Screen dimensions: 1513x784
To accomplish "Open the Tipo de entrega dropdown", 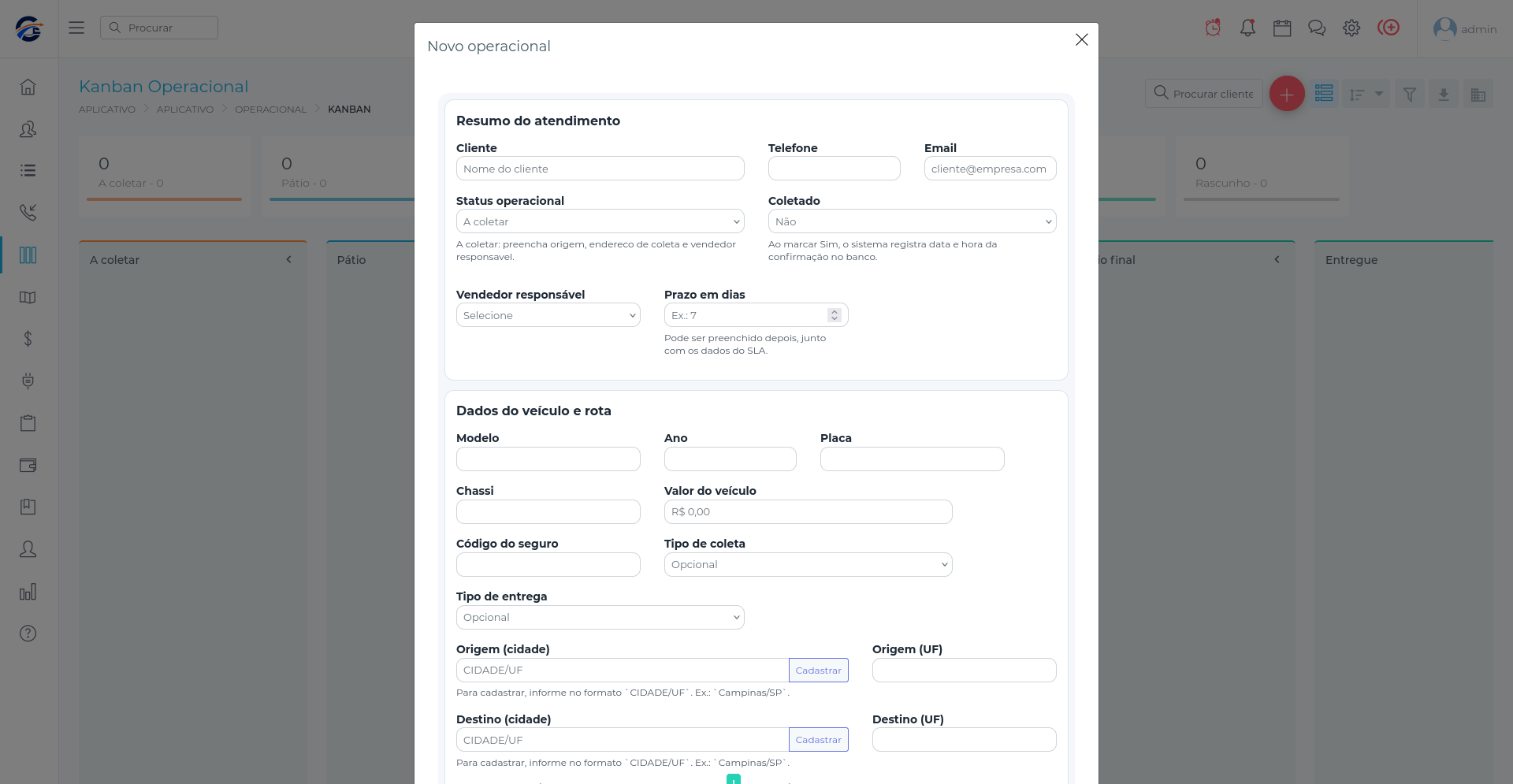I will click(600, 617).
